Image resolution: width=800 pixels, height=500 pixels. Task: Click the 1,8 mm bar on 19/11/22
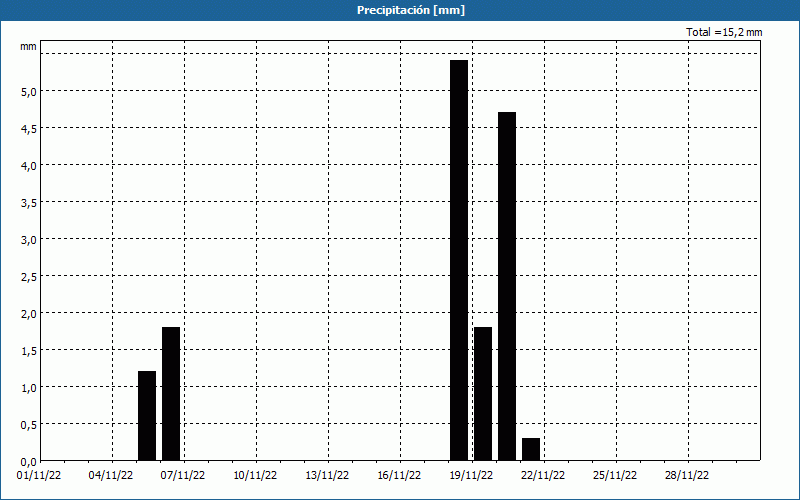coord(483,394)
